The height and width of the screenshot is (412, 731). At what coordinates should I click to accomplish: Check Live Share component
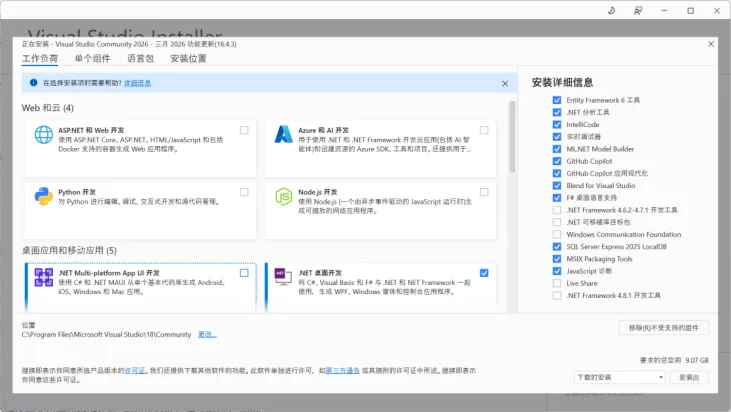[x=557, y=283]
